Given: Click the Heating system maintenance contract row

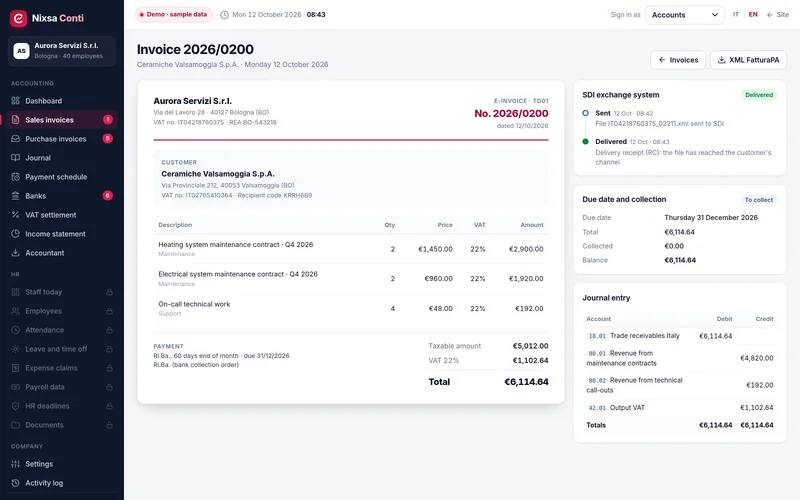Looking at the screenshot, I should (x=351, y=249).
